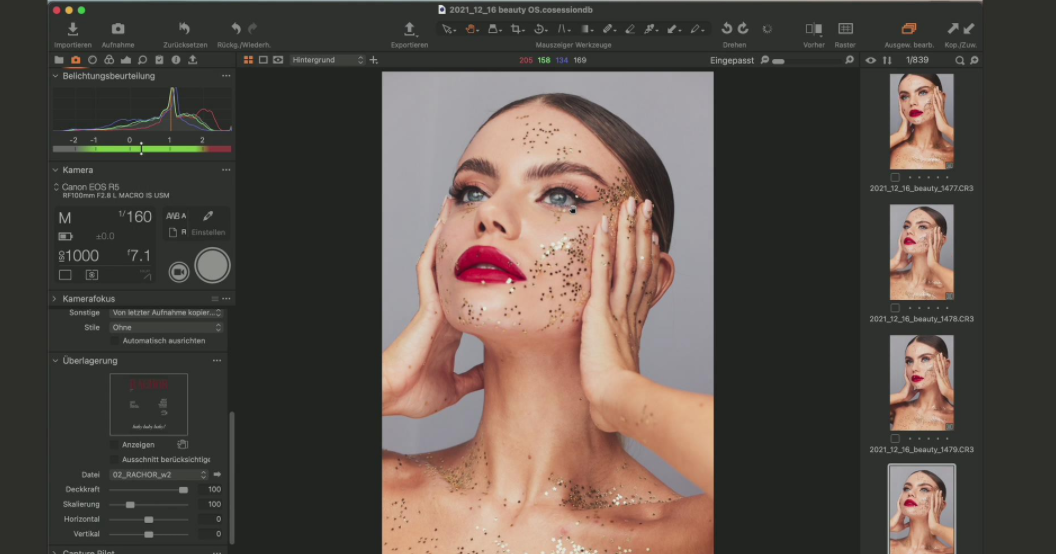Click the Zurücksetzen reset icon
This screenshot has width=1056, height=554.
pos(184,28)
